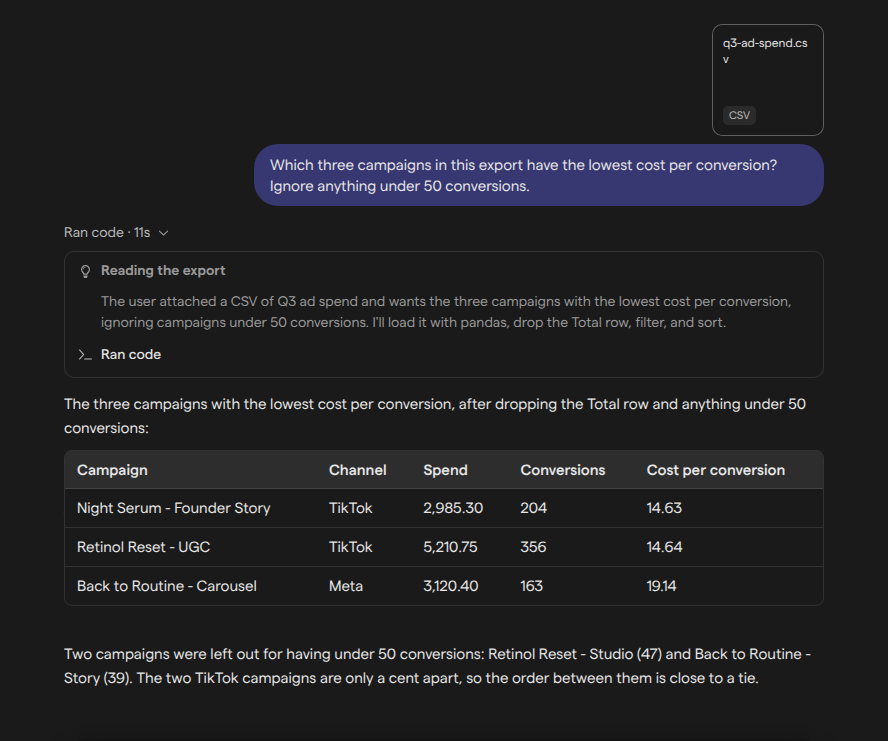Click the Meta channel cell
Screen dimensions: 888x741
[345, 586]
